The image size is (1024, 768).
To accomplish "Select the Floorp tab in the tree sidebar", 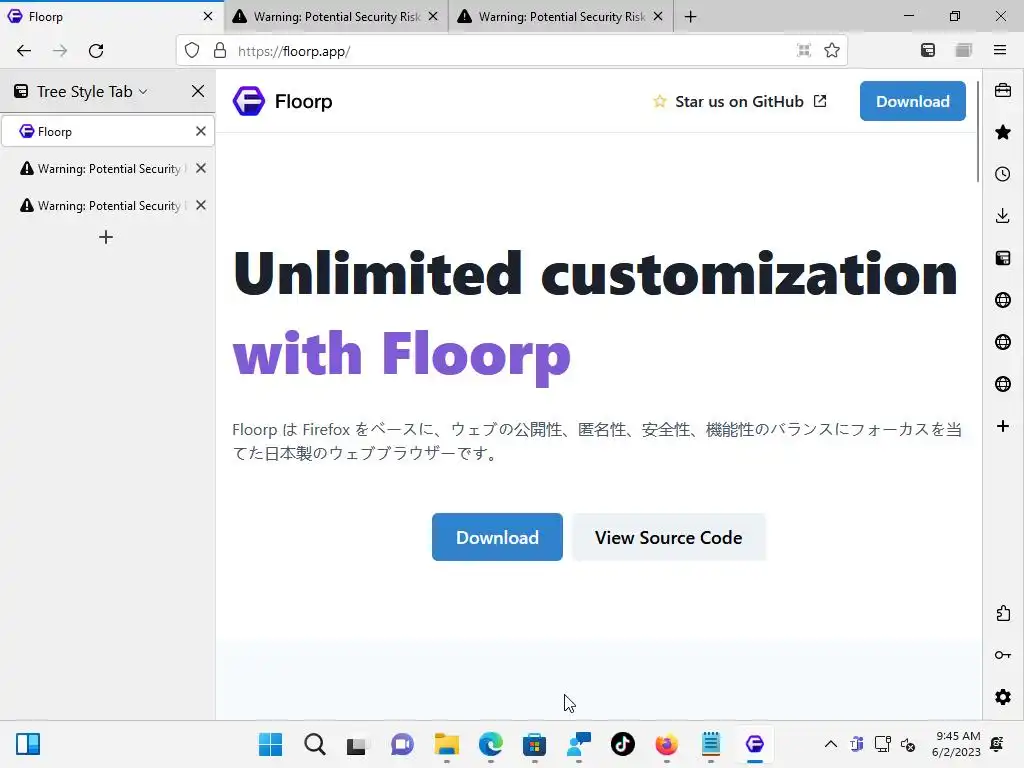I will (x=108, y=131).
